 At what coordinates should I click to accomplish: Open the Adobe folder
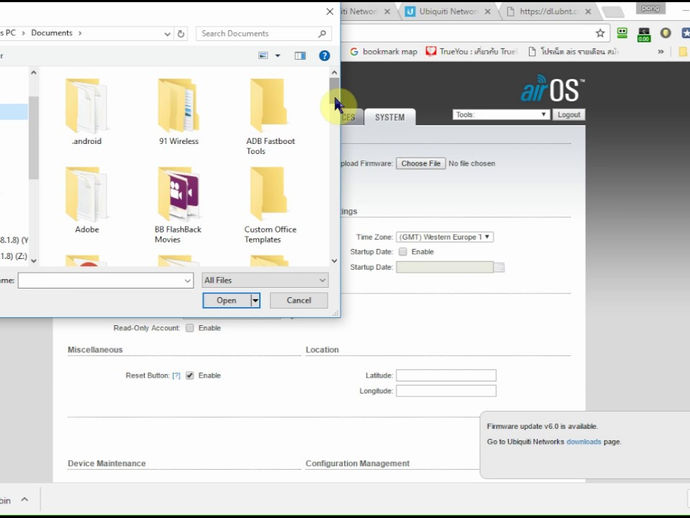(x=87, y=200)
